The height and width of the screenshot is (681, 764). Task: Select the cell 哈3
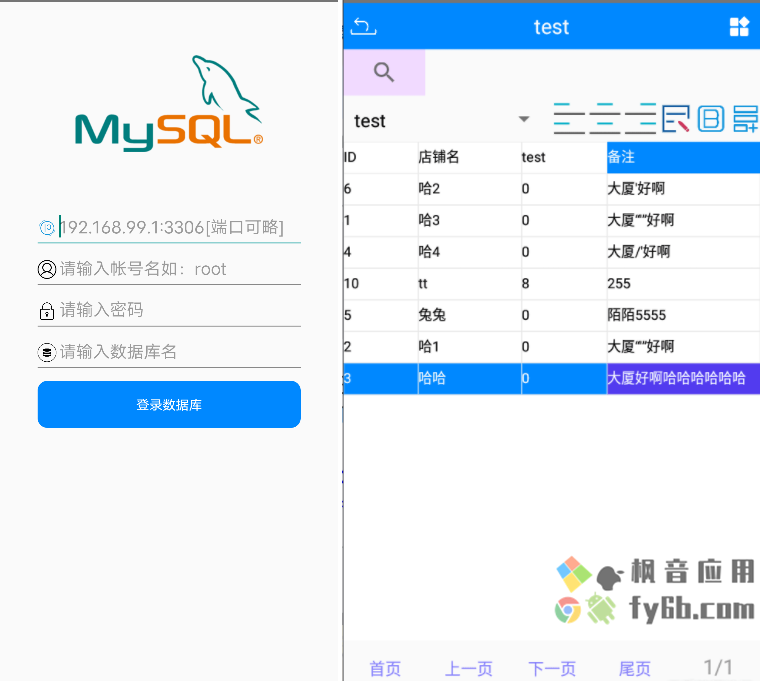pos(469,220)
